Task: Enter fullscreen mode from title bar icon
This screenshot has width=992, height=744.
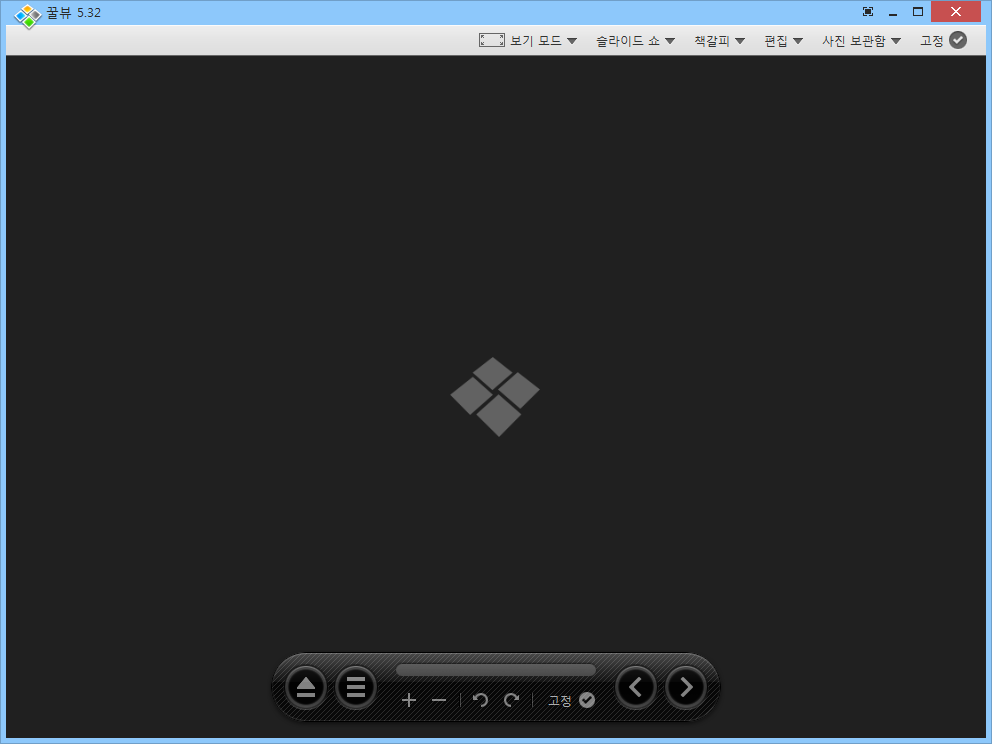Action: pyautogui.click(x=868, y=12)
